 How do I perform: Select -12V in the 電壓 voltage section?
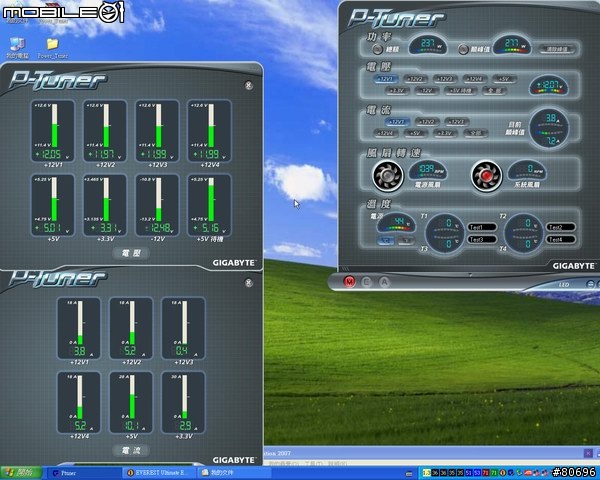coord(426,91)
